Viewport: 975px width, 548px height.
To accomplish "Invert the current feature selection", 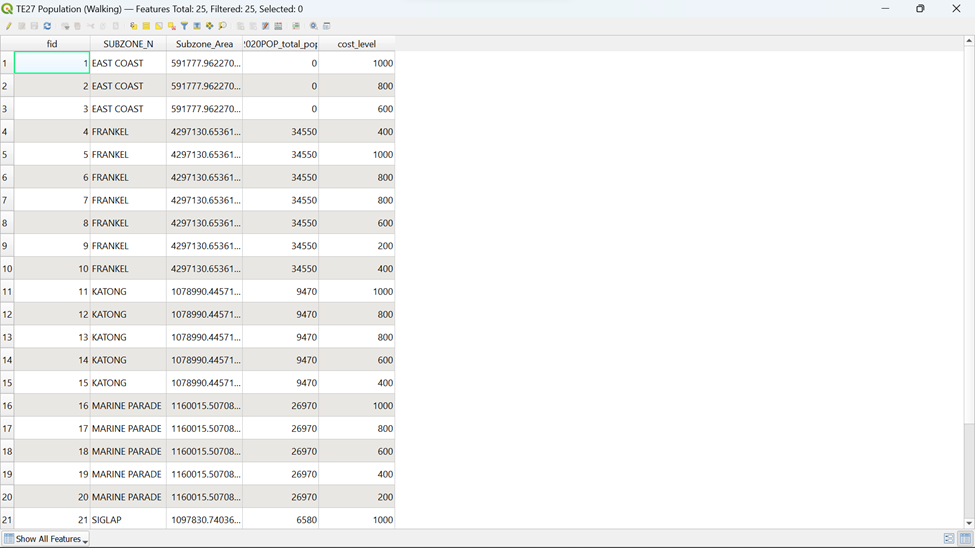I will (x=159, y=26).
